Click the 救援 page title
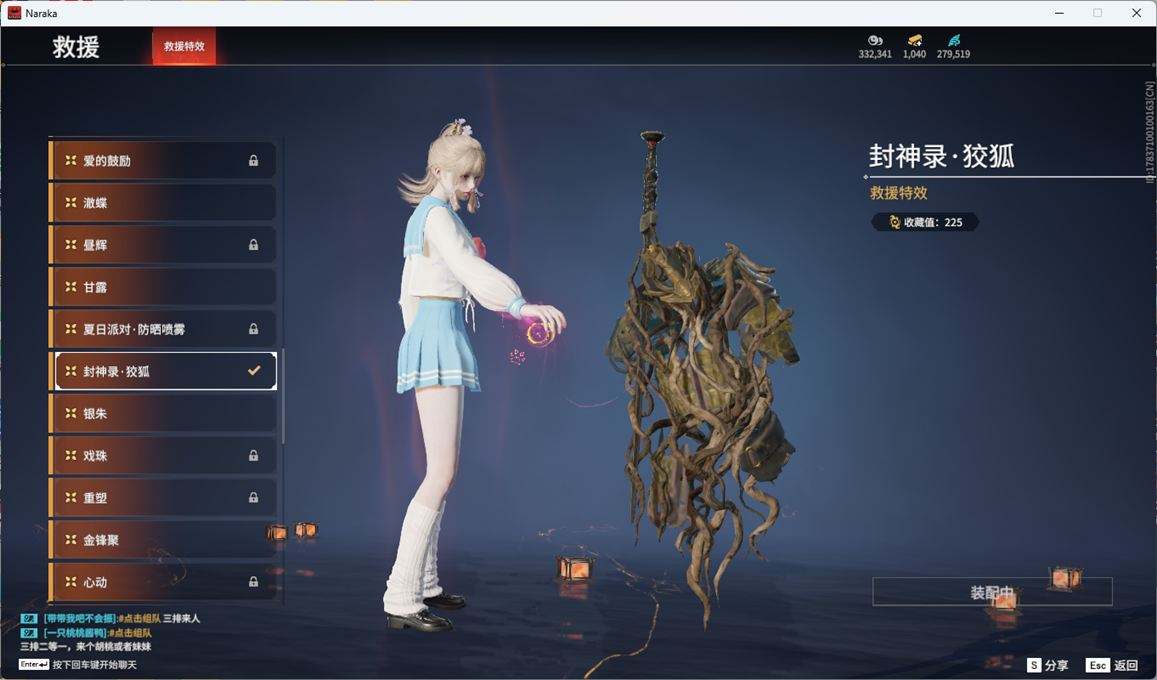Image resolution: width=1157 pixels, height=680 pixels. [76, 46]
